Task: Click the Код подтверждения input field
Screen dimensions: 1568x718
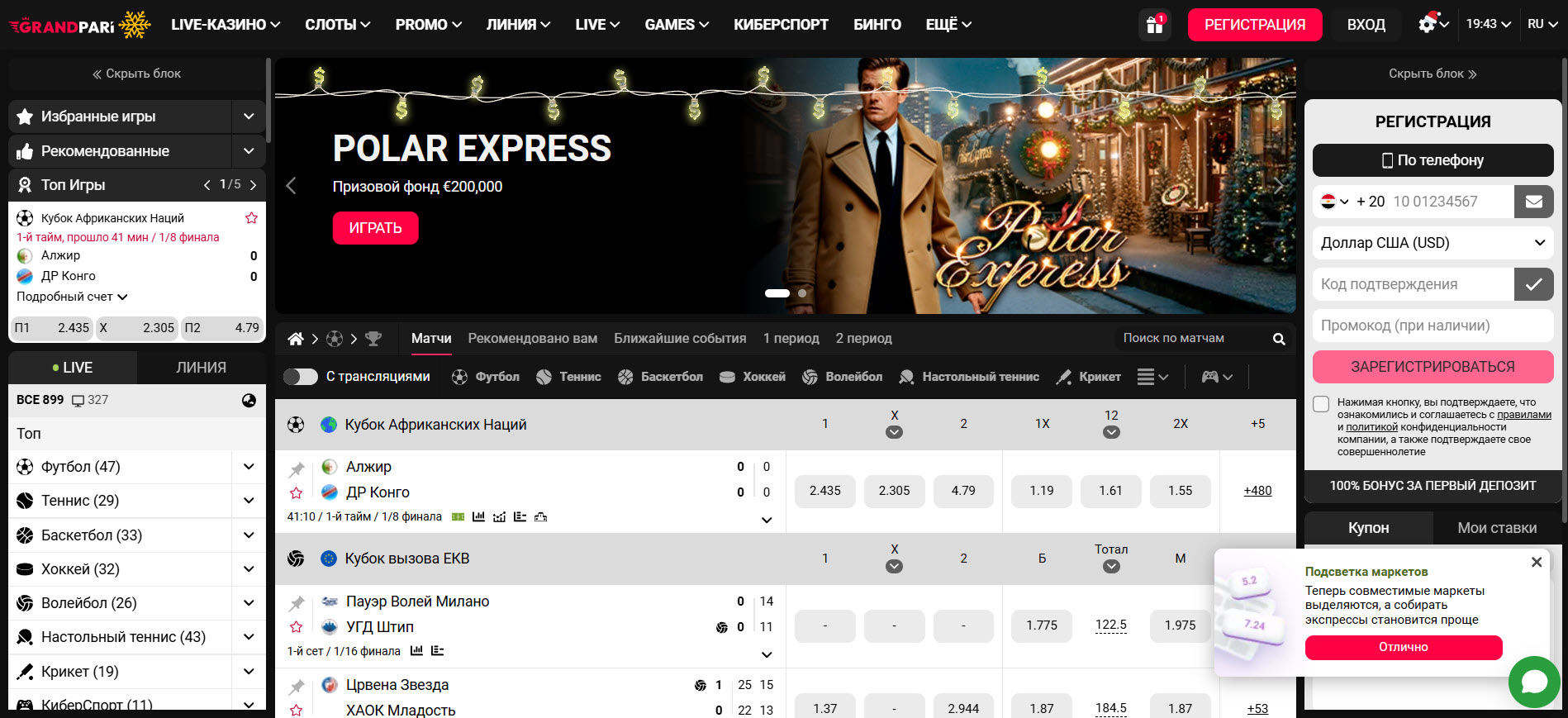Action: pos(1414,284)
